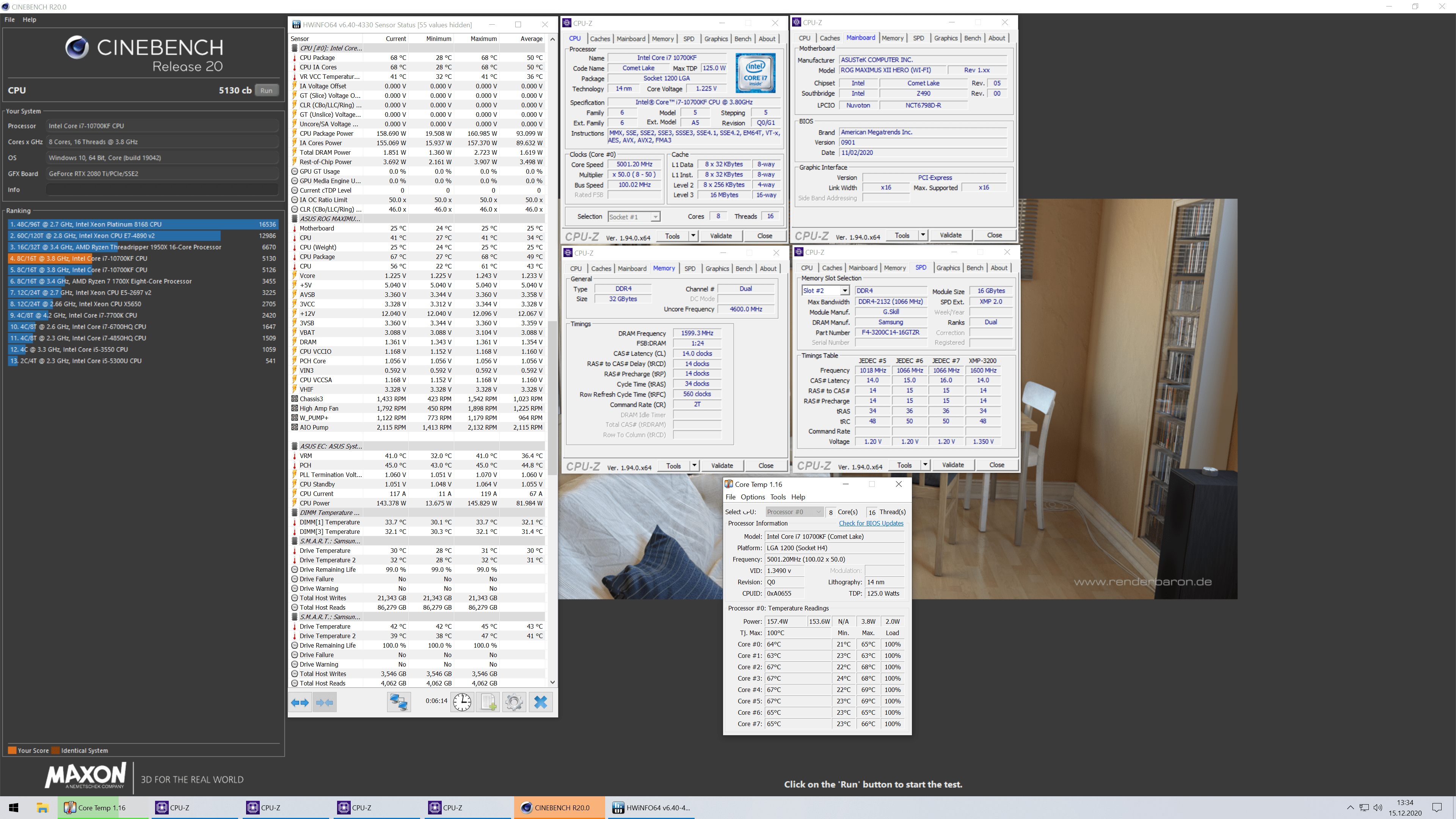Open Slot #2 dropdown in SPD window
The width and height of the screenshot is (1456, 819).
tap(844, 290)
